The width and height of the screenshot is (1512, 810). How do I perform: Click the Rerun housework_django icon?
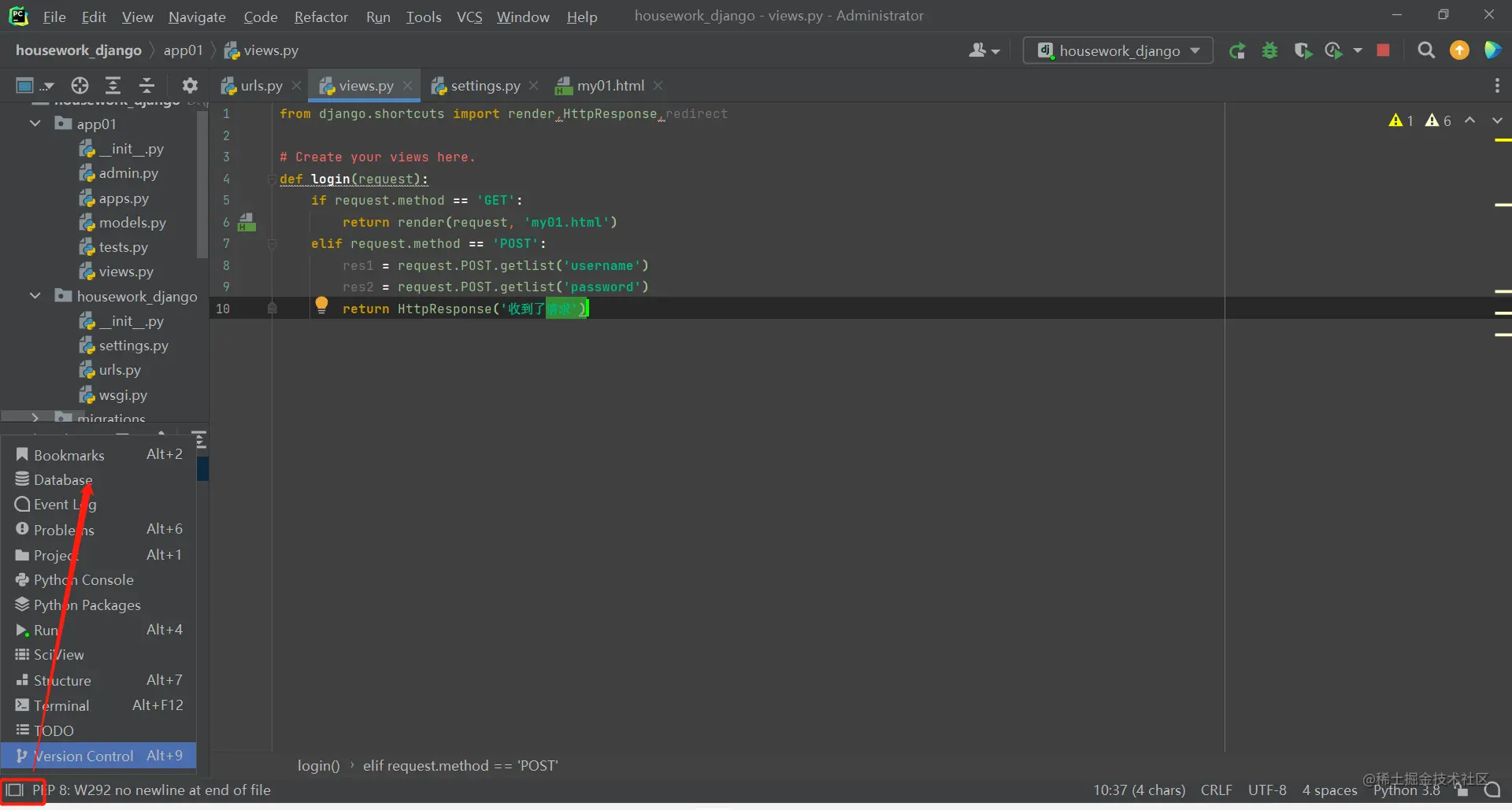click(x=1237, y=51)
